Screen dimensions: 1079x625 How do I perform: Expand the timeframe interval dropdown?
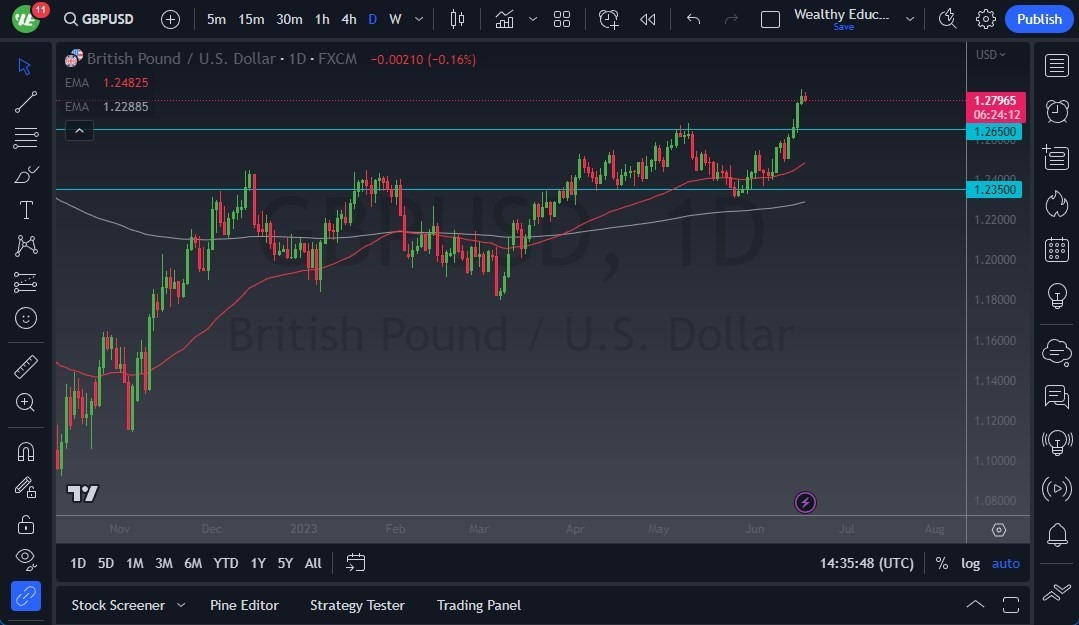pos(418,18)
